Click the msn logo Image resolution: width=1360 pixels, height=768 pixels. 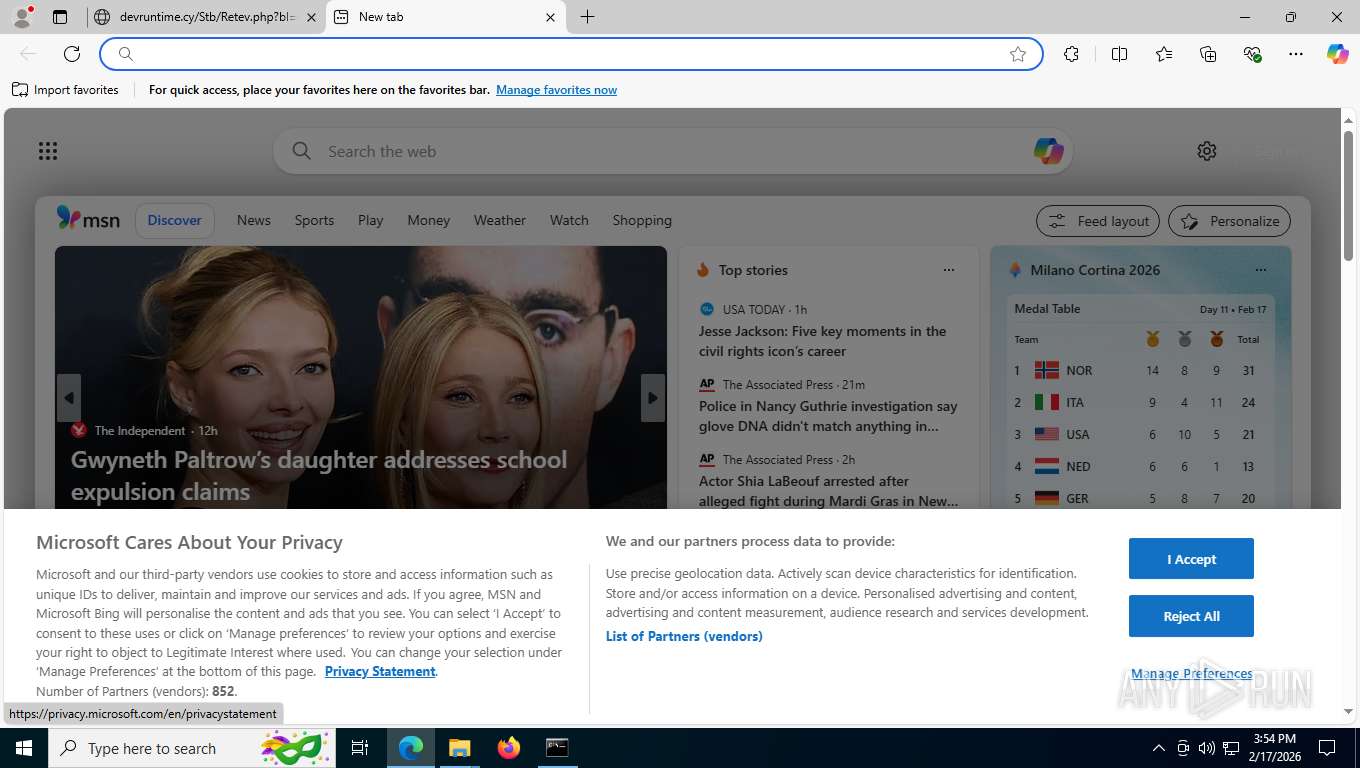click(x=88, y=219)
